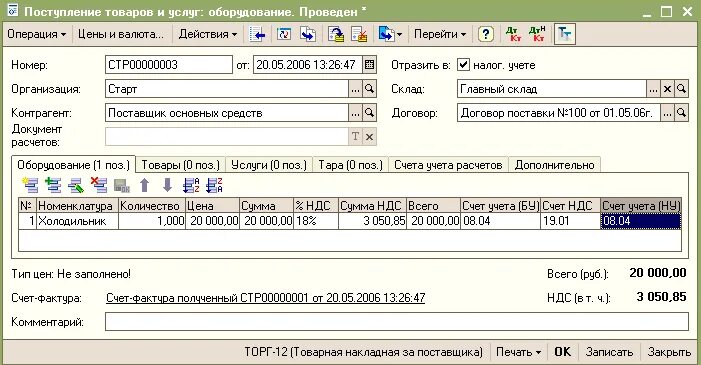Click Закрыть to close the form

[669, 352]
